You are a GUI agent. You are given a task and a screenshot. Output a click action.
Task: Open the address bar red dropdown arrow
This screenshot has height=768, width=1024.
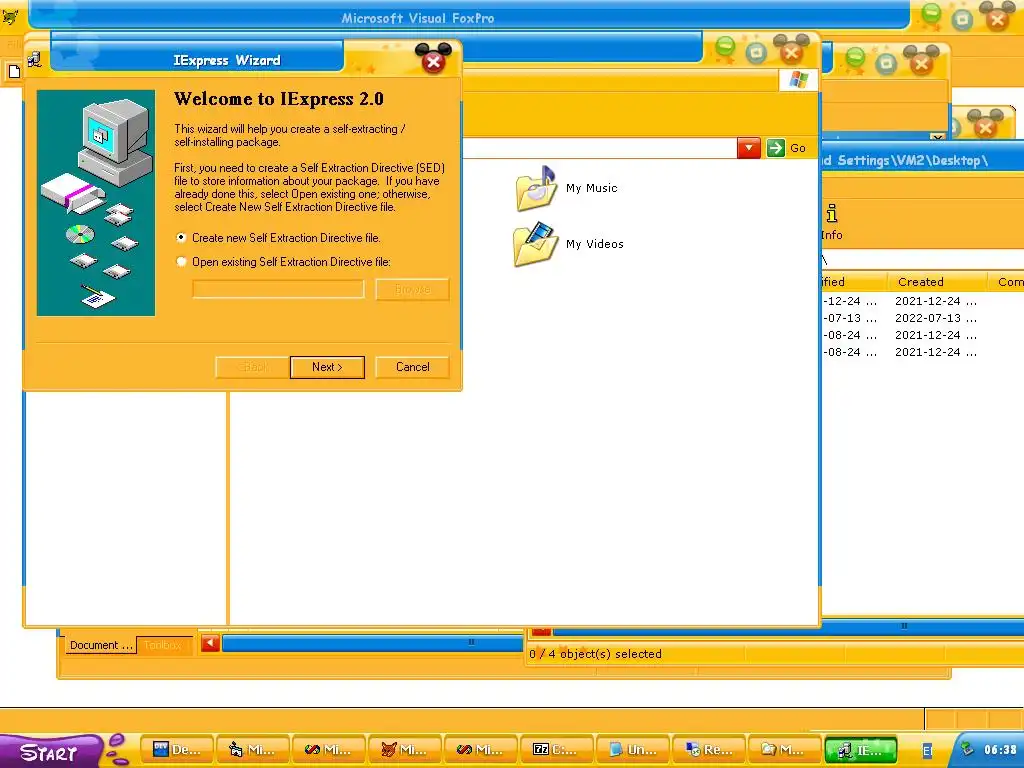click(x=748, y=148)
